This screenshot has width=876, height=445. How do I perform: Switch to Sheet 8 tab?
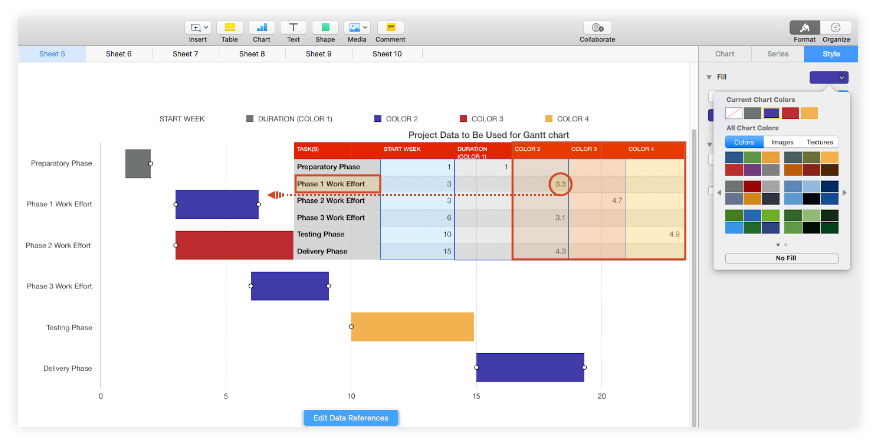click(x=251, y=54)
